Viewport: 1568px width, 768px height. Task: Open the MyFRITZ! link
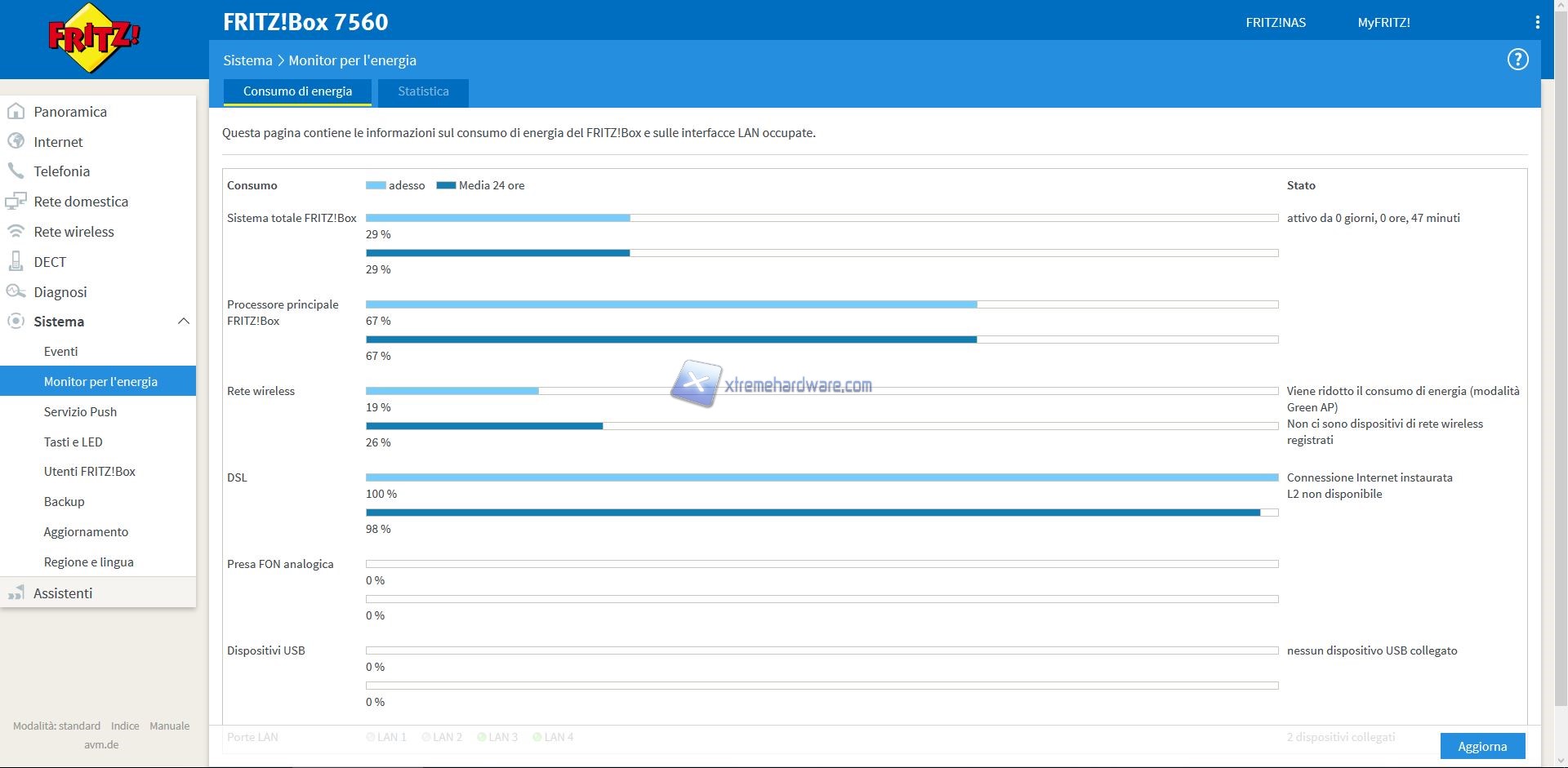click(x=1383, y=23)
